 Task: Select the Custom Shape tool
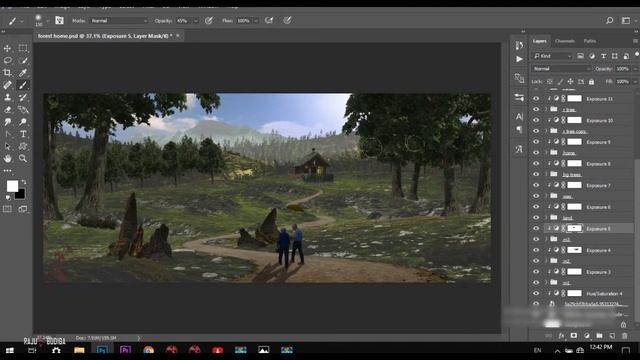(x=23, y=147)
